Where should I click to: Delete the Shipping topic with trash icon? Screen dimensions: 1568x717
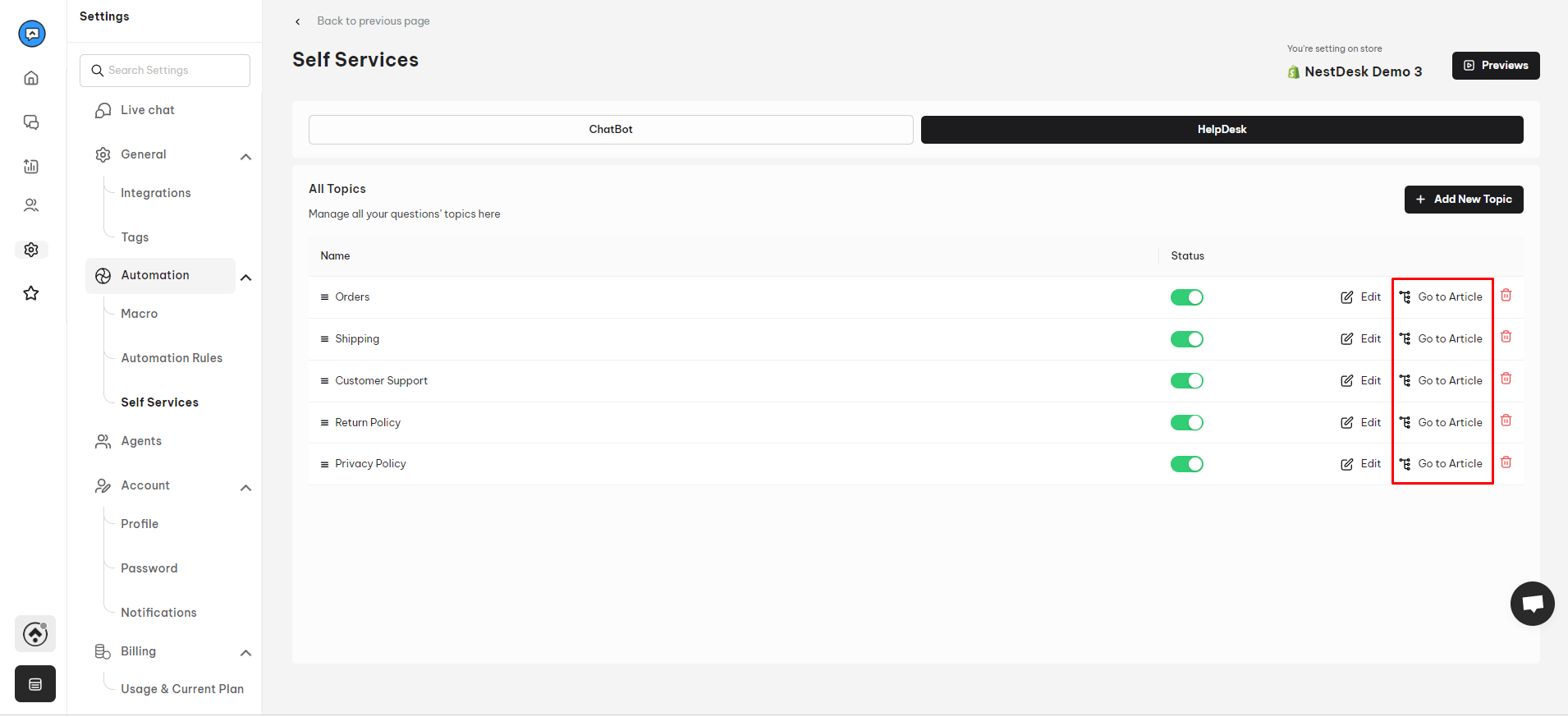coord(1506,337)
